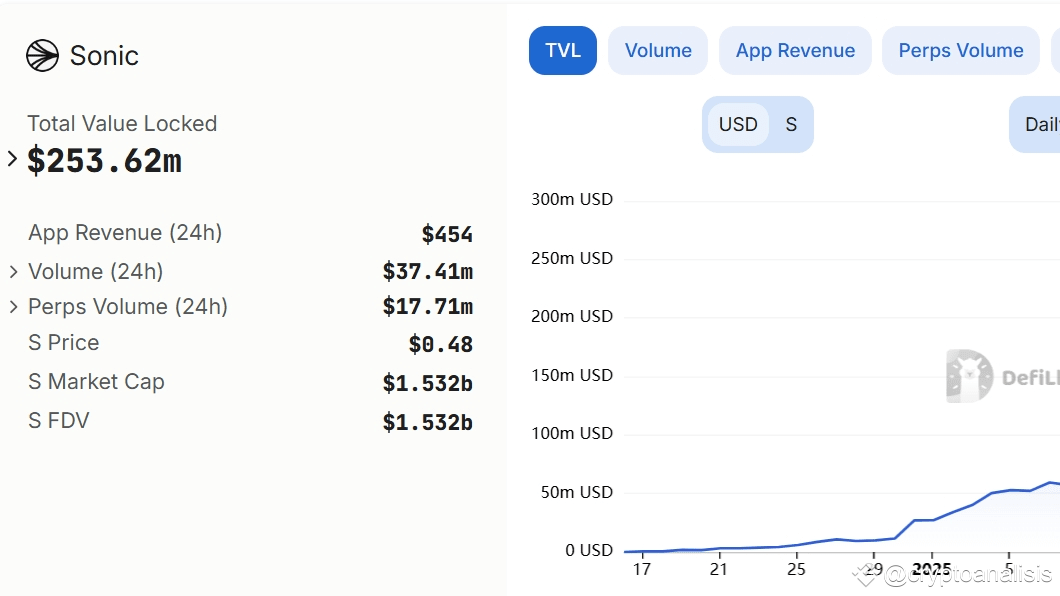Click the $17.71m perps volume value

[427, 307]
